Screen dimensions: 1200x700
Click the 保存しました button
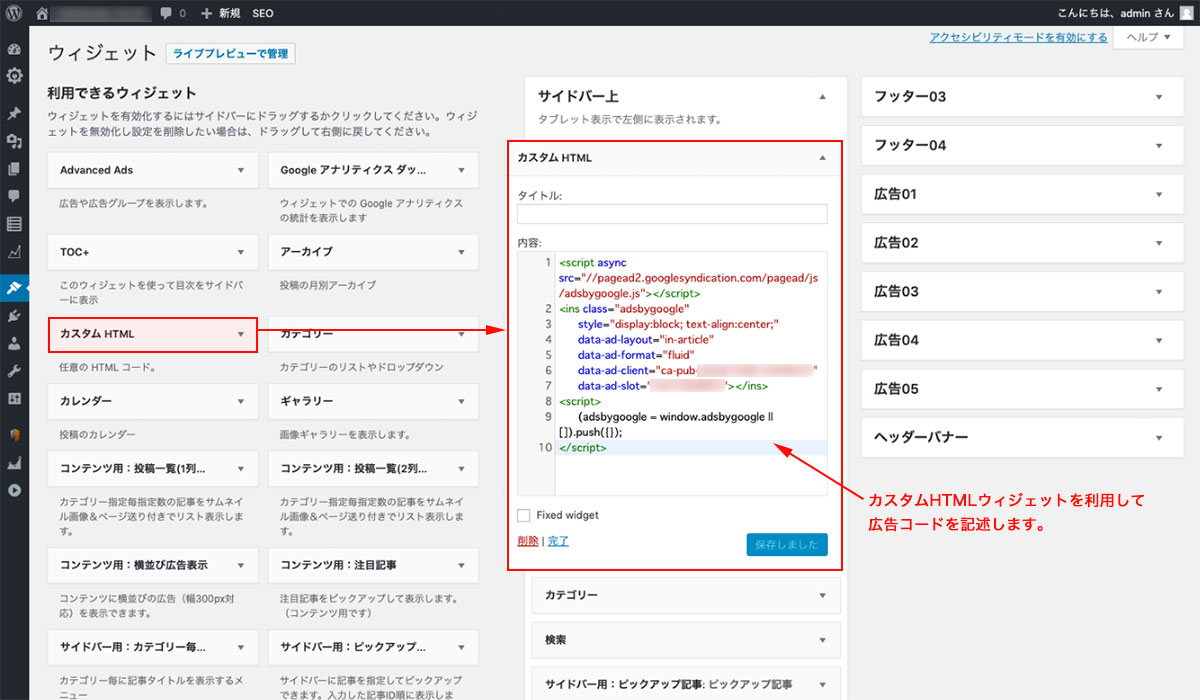tap(787, 545)
